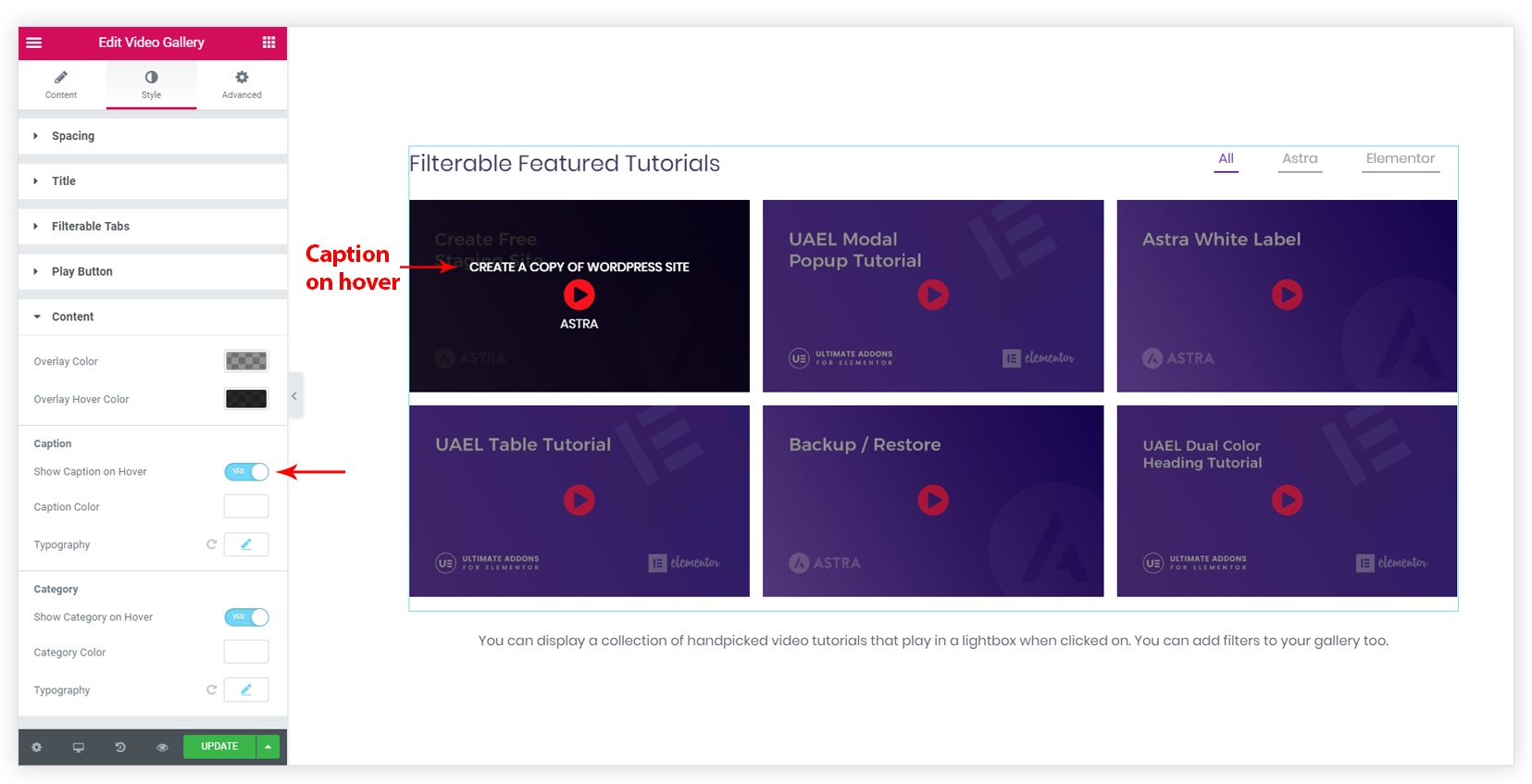Open the Overlay Hover Color swatch
The image size is (1532, 784).
(246, 399)
